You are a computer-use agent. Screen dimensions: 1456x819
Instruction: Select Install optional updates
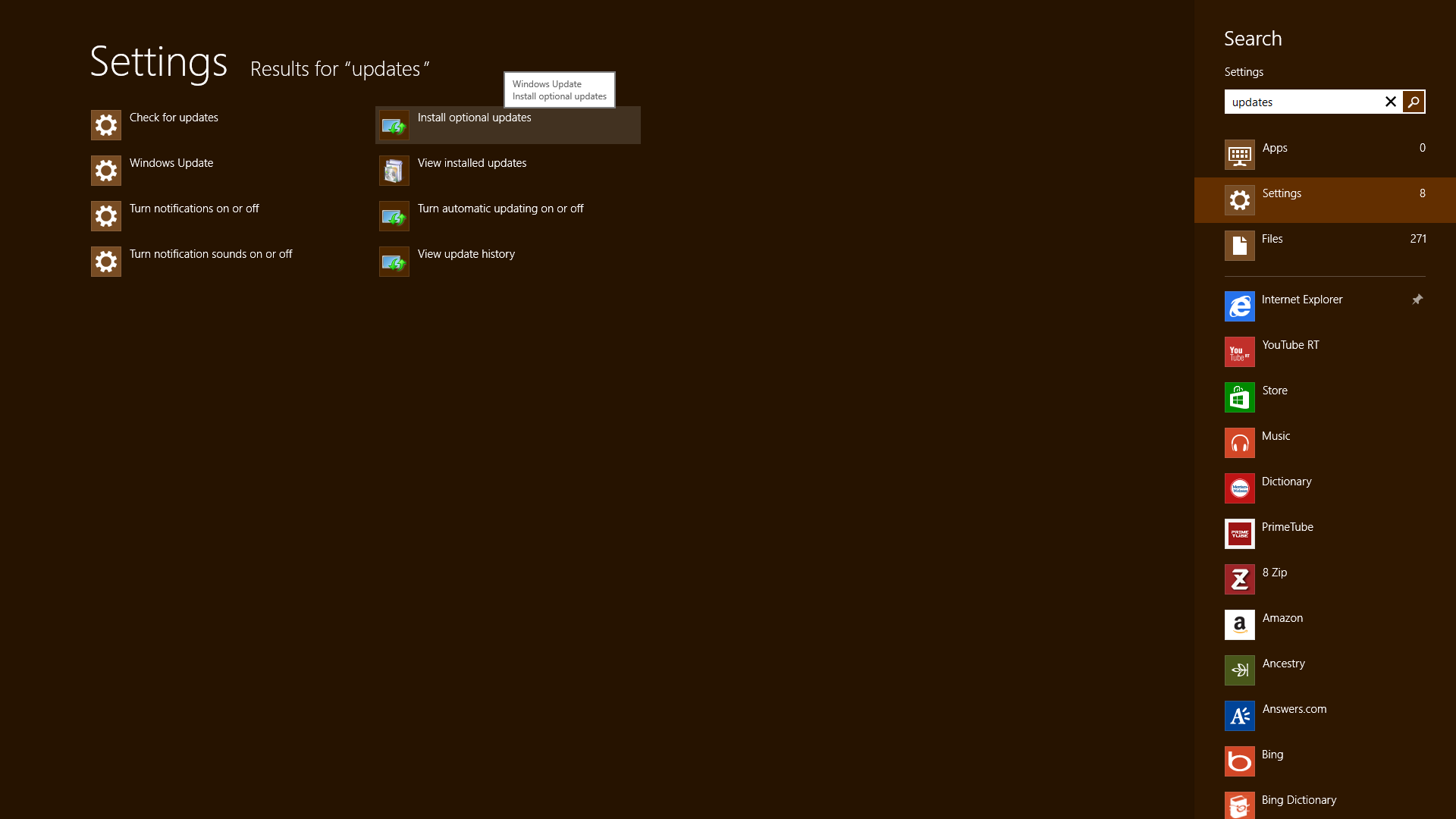click(x=473, y=118)
